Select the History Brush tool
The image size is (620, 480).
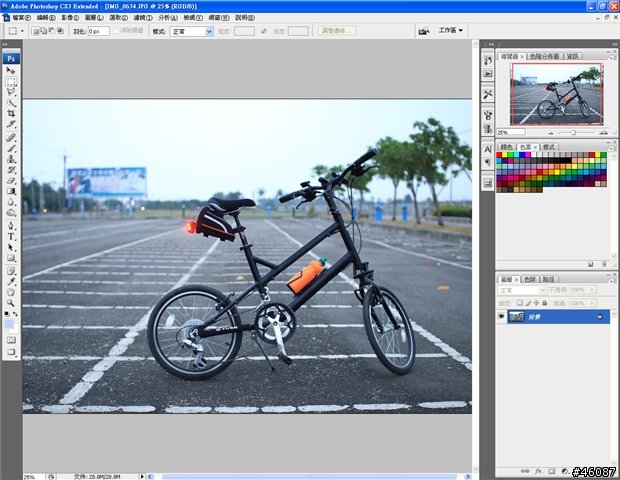click(x=11, y=170)
